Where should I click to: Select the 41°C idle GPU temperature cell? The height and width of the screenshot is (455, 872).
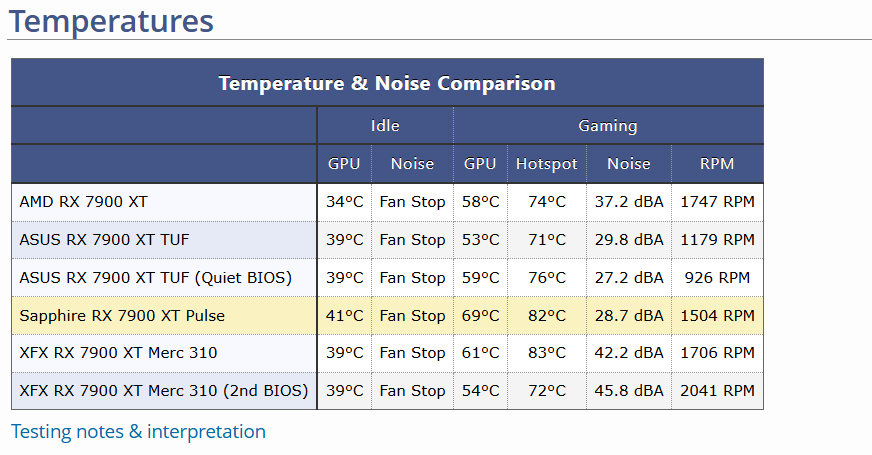click(345, 316)
